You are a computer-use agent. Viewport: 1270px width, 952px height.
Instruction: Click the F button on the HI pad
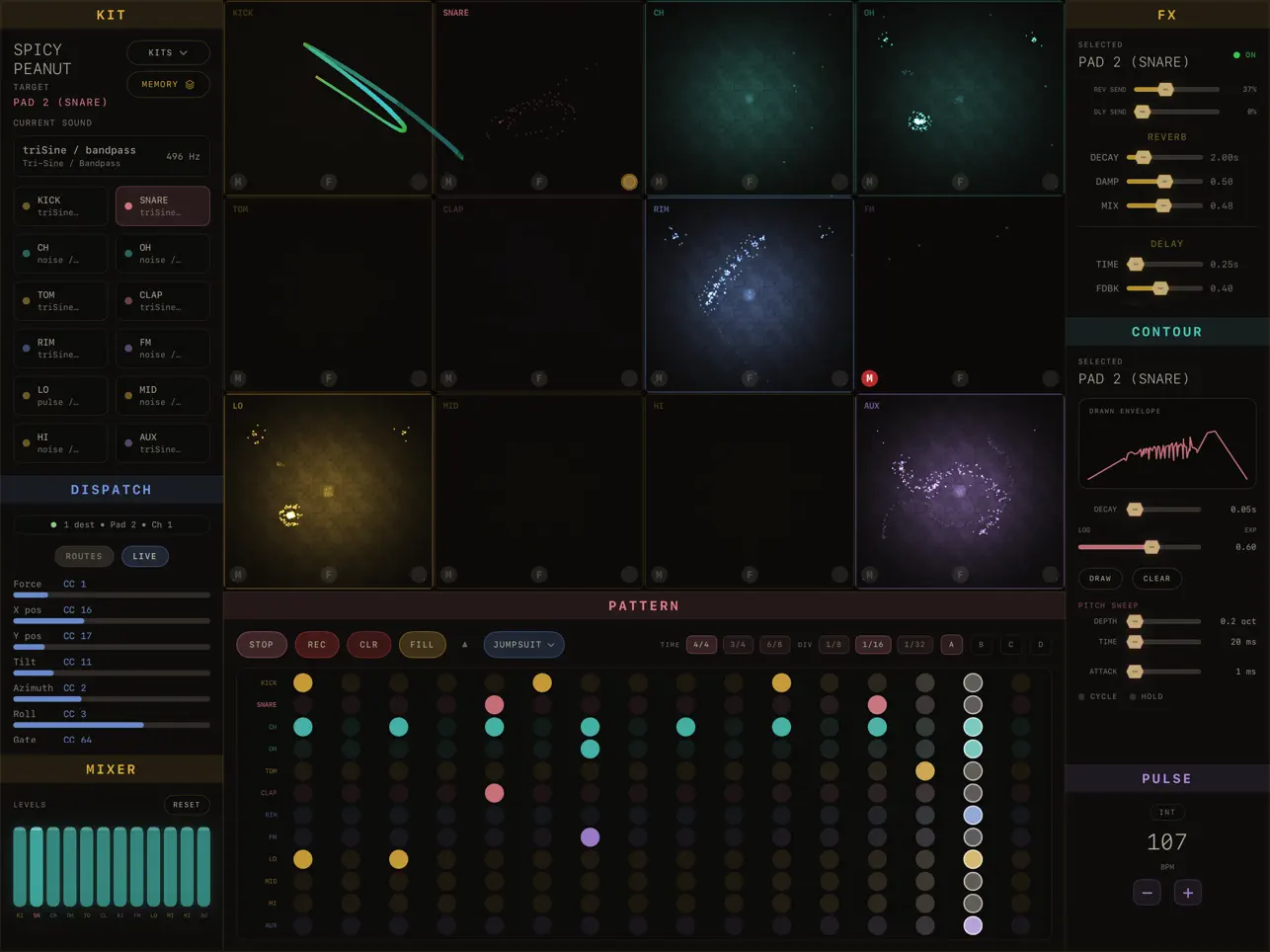[750, 575]
